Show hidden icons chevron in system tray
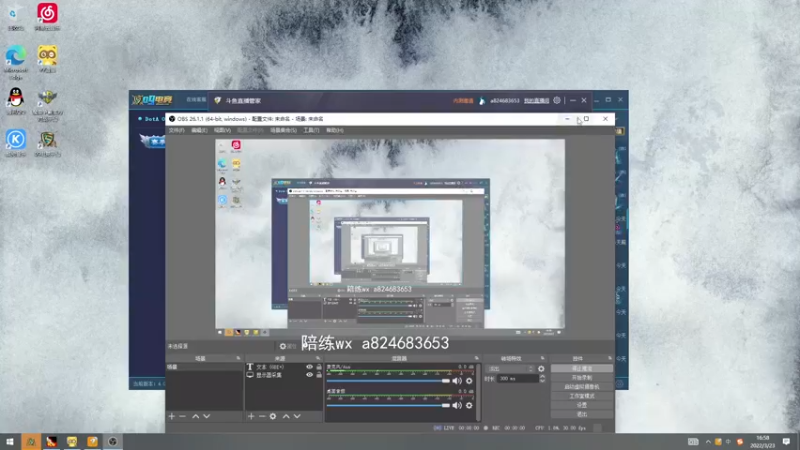The width and height of the screenshot is (800, 450). click(708, 442)
